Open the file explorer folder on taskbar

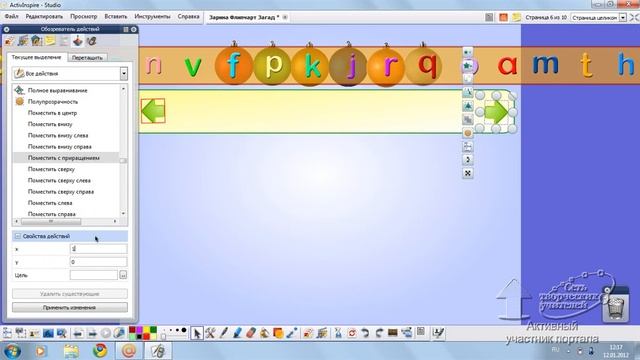(x=71, y=351)
